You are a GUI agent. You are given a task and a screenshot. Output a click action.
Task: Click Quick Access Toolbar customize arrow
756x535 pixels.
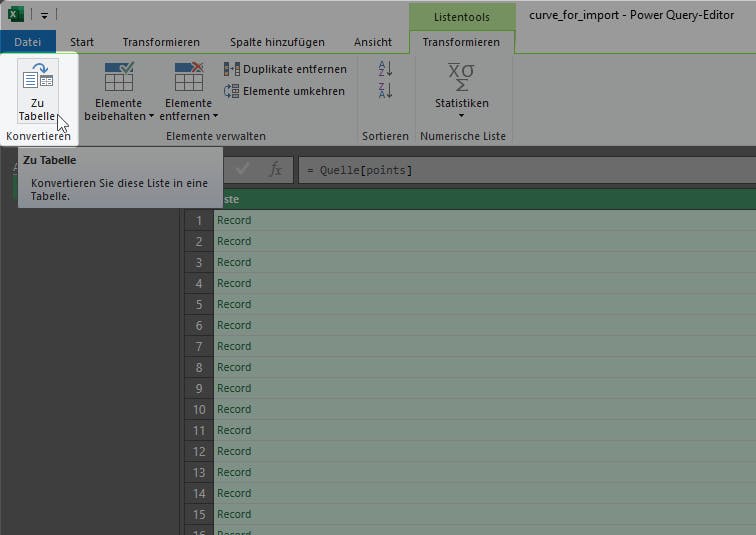point(45,15)
